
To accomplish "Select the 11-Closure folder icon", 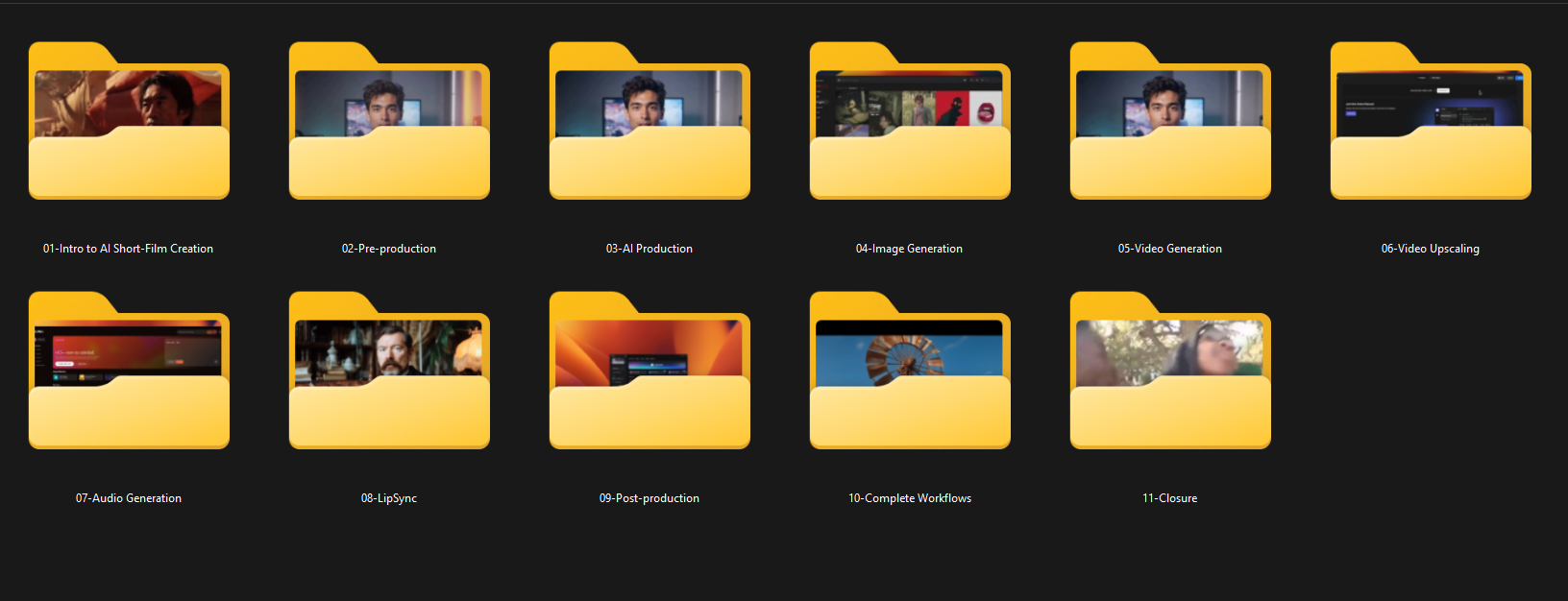I will point(1170,372).
